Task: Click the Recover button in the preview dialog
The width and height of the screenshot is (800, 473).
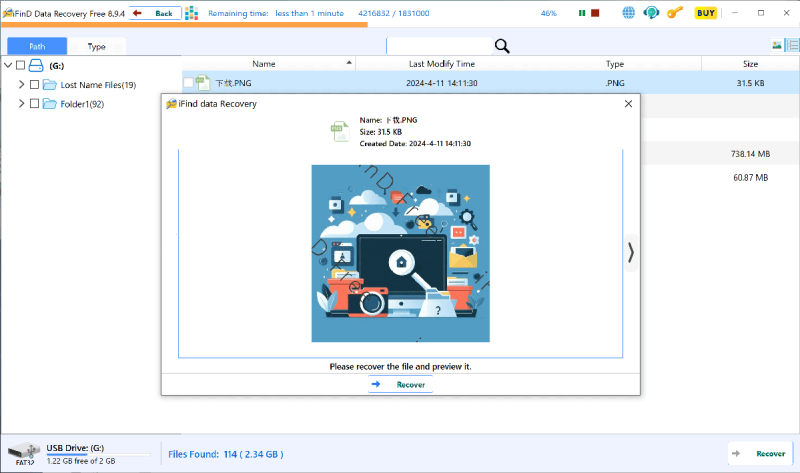Action: [401, 384]
